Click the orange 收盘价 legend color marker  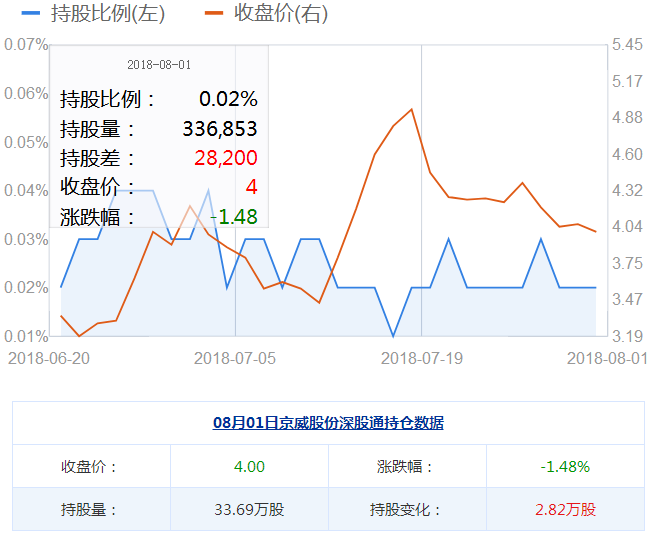214,13
